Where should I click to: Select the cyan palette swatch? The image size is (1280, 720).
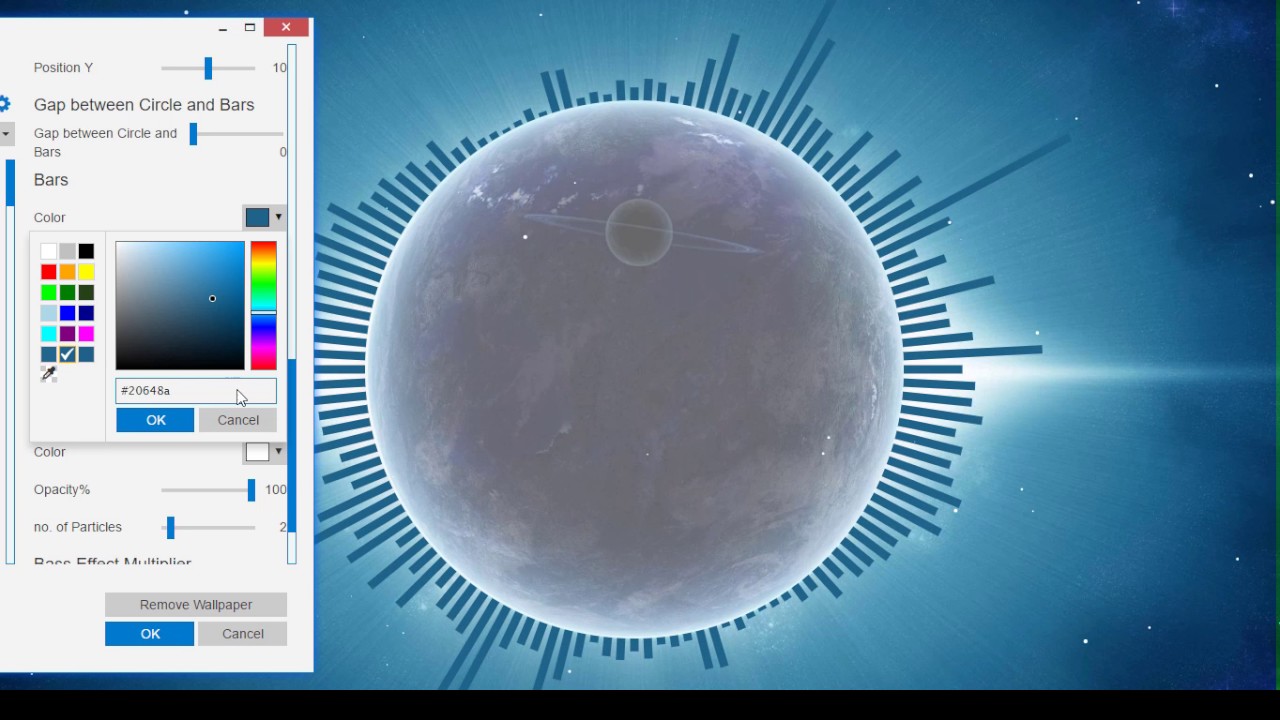(48, 334)
